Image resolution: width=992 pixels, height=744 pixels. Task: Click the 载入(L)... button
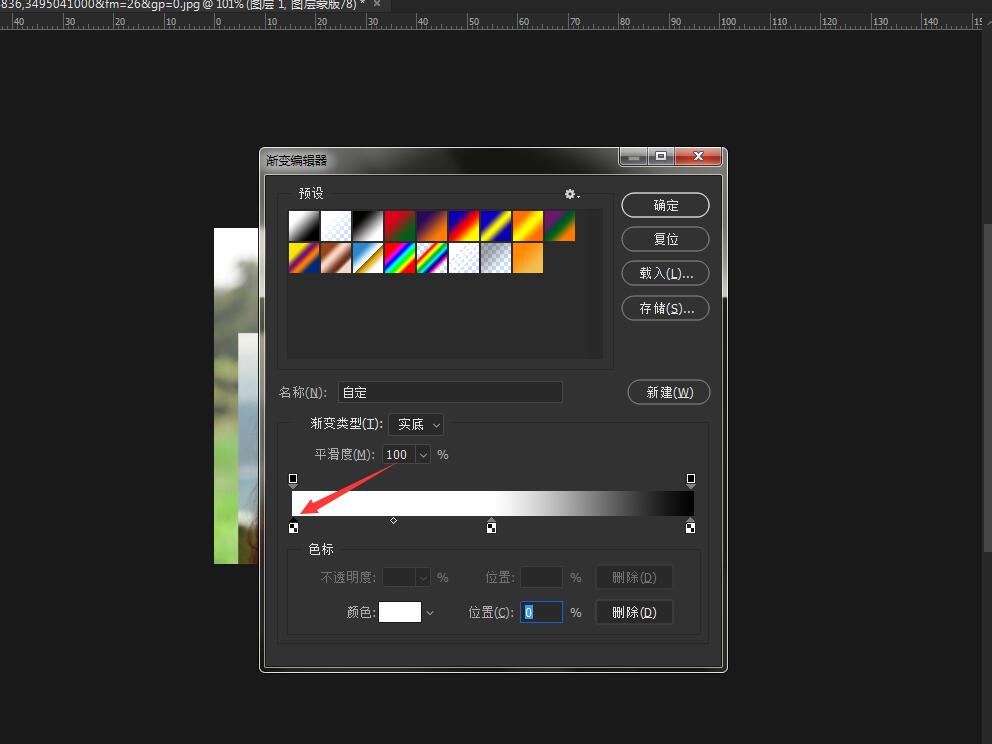pos(665,273)
